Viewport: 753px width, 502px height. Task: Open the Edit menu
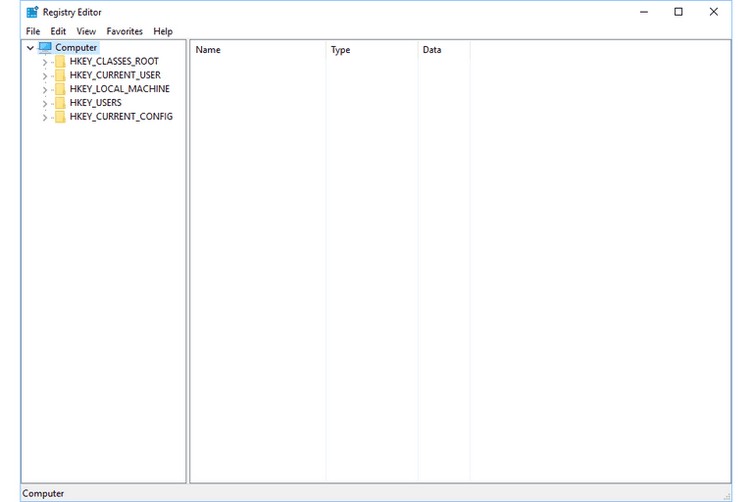point(58,31)
